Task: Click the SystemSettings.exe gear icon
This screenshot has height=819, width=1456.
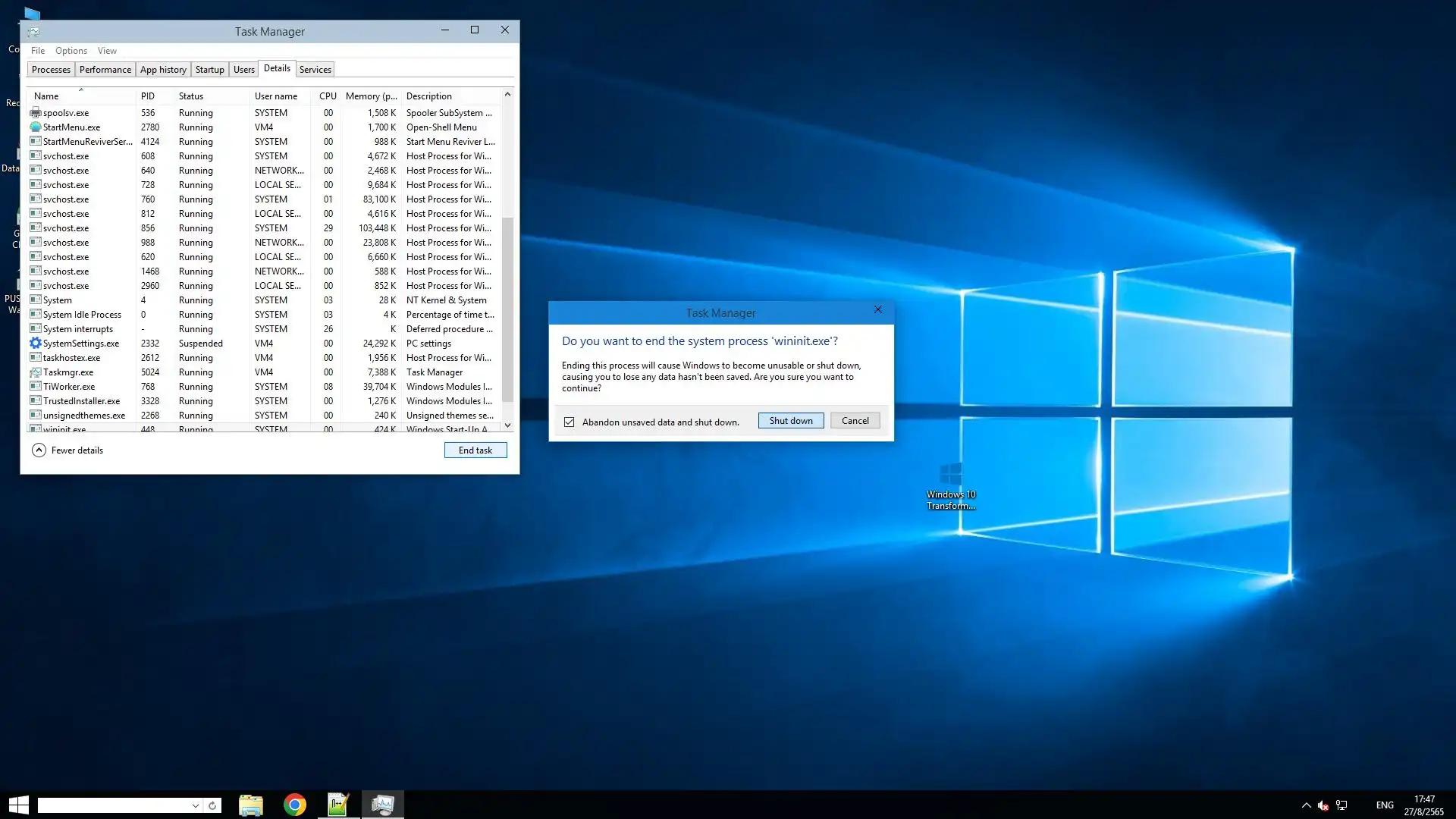Action: 36,344
